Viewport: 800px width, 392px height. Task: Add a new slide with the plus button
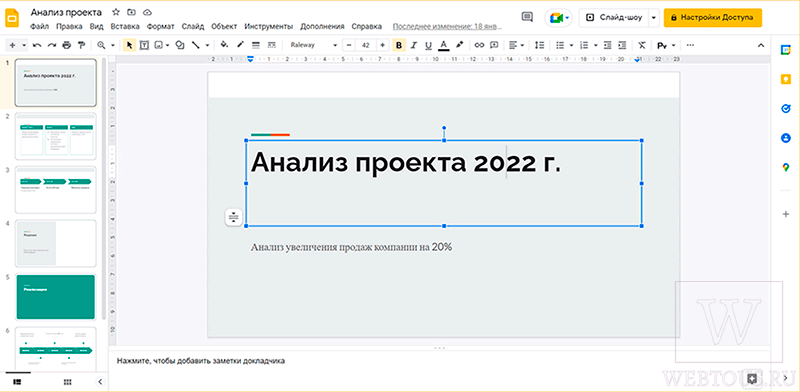pos(12,45)
